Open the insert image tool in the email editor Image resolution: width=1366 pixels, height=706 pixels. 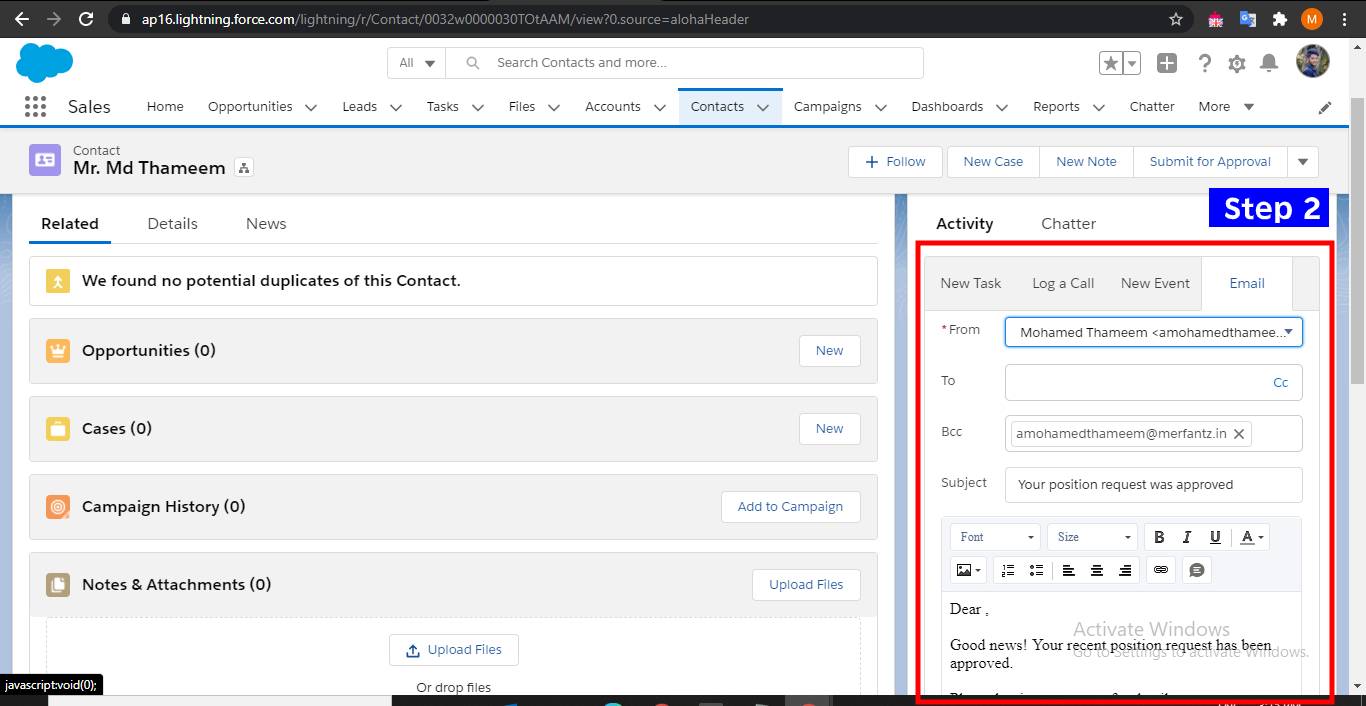pyautogui.click(x=962, y=570)
